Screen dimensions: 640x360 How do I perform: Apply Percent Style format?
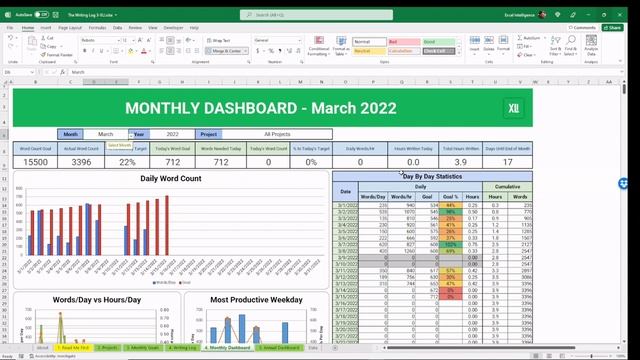tap(271, 51)
